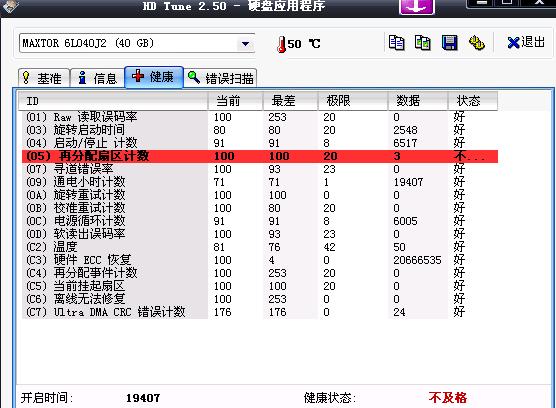Select the (C2) 温度 temperature row

[260, 247]
